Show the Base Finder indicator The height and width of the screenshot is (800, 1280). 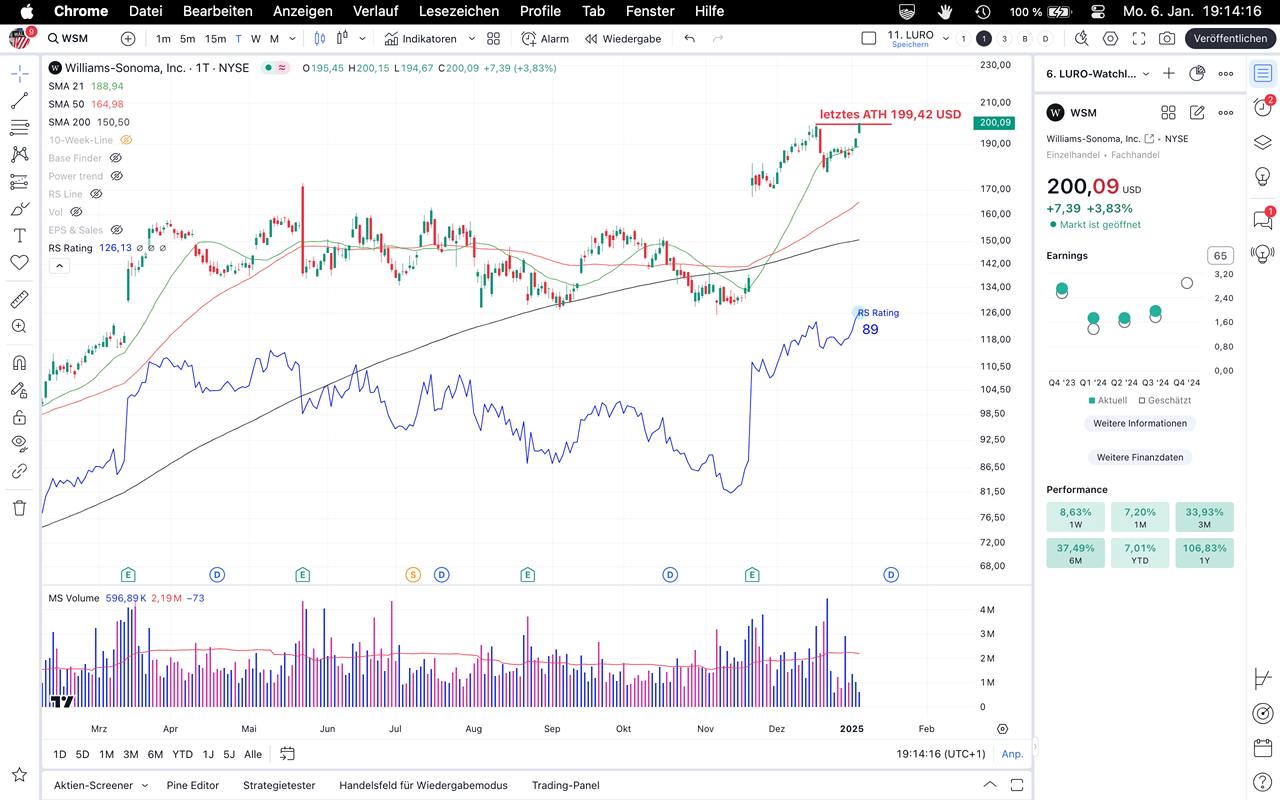click(x=115, y=158)
